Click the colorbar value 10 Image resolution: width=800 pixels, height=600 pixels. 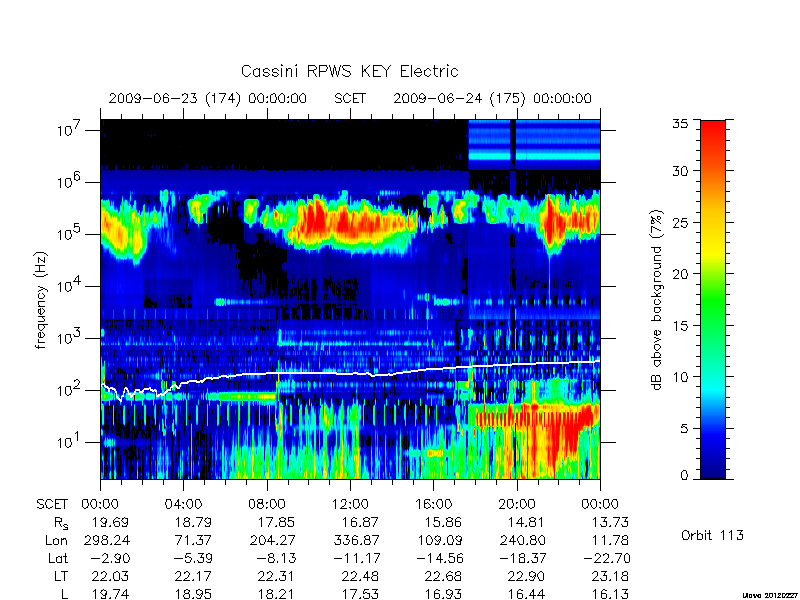[683, 377]
